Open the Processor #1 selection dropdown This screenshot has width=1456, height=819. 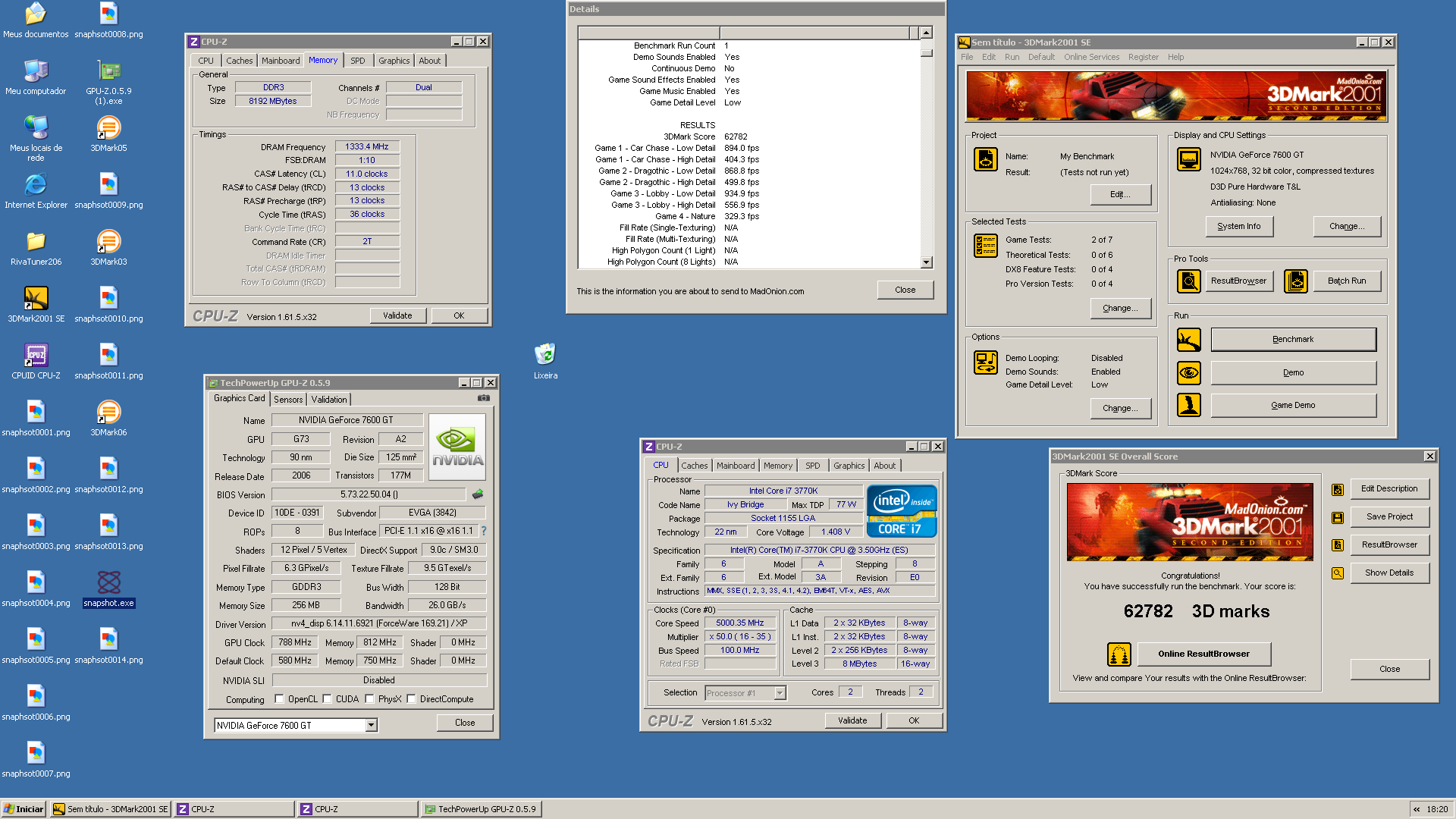point(780,693)
